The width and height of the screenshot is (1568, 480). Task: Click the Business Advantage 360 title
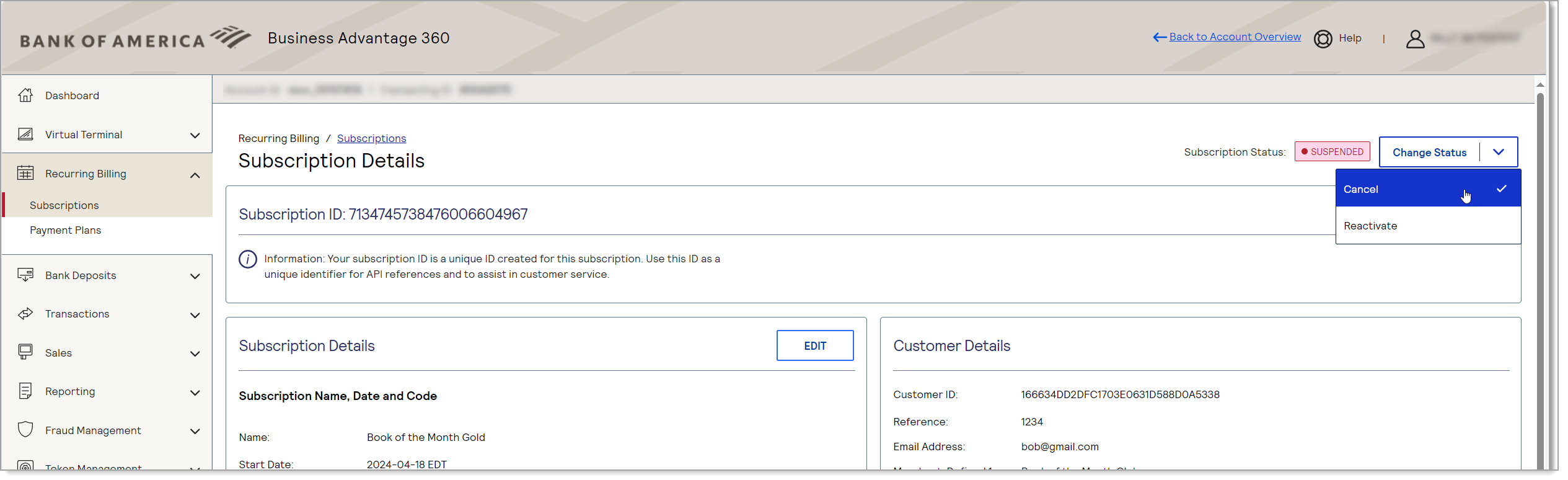pos(358,38)
